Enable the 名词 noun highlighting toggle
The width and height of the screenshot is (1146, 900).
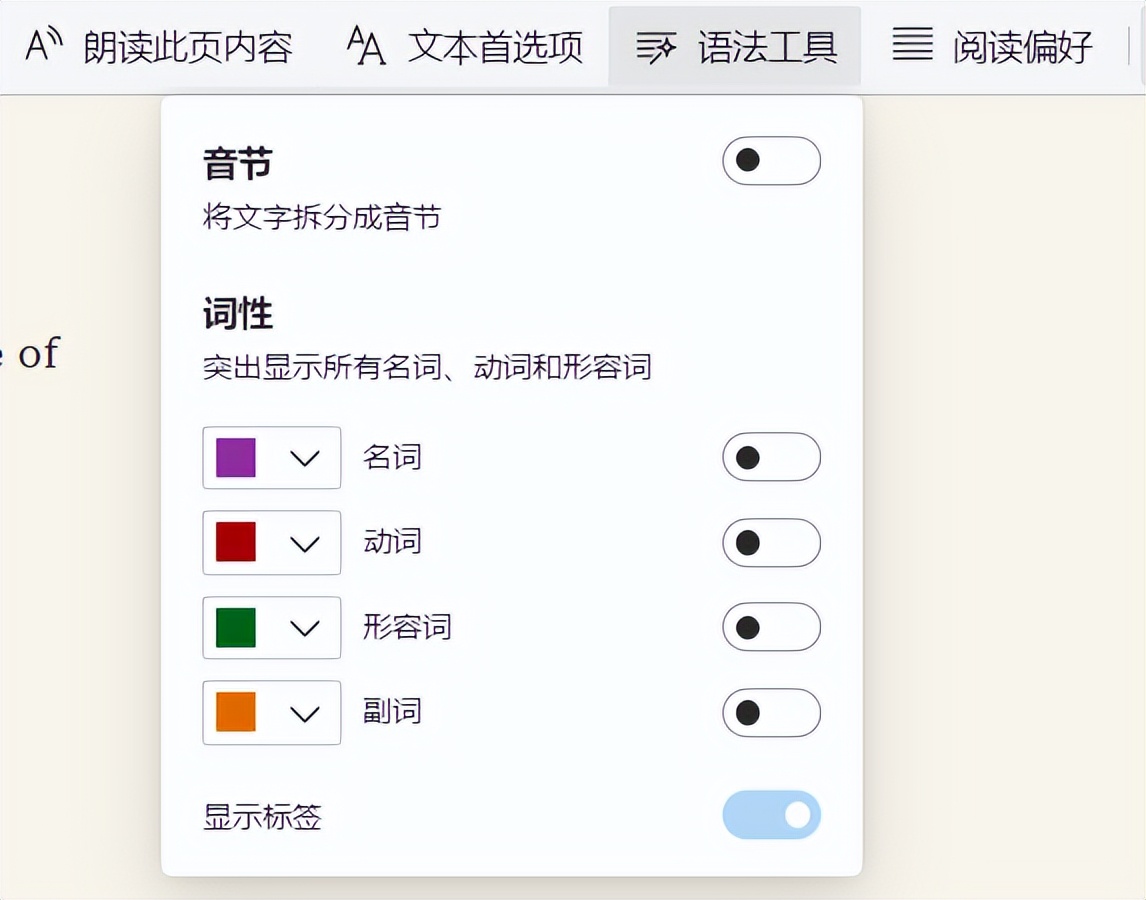771,457
